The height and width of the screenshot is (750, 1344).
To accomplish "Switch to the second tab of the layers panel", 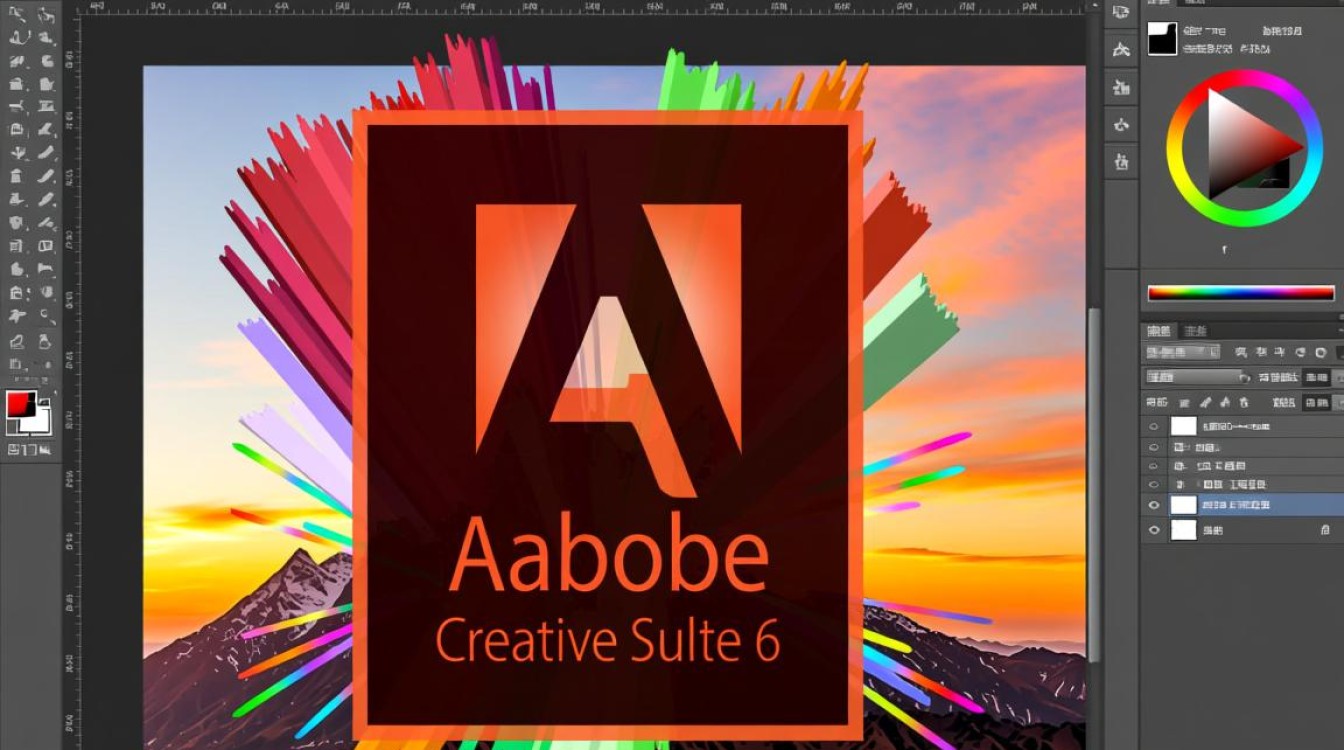I will [1194, 331].
